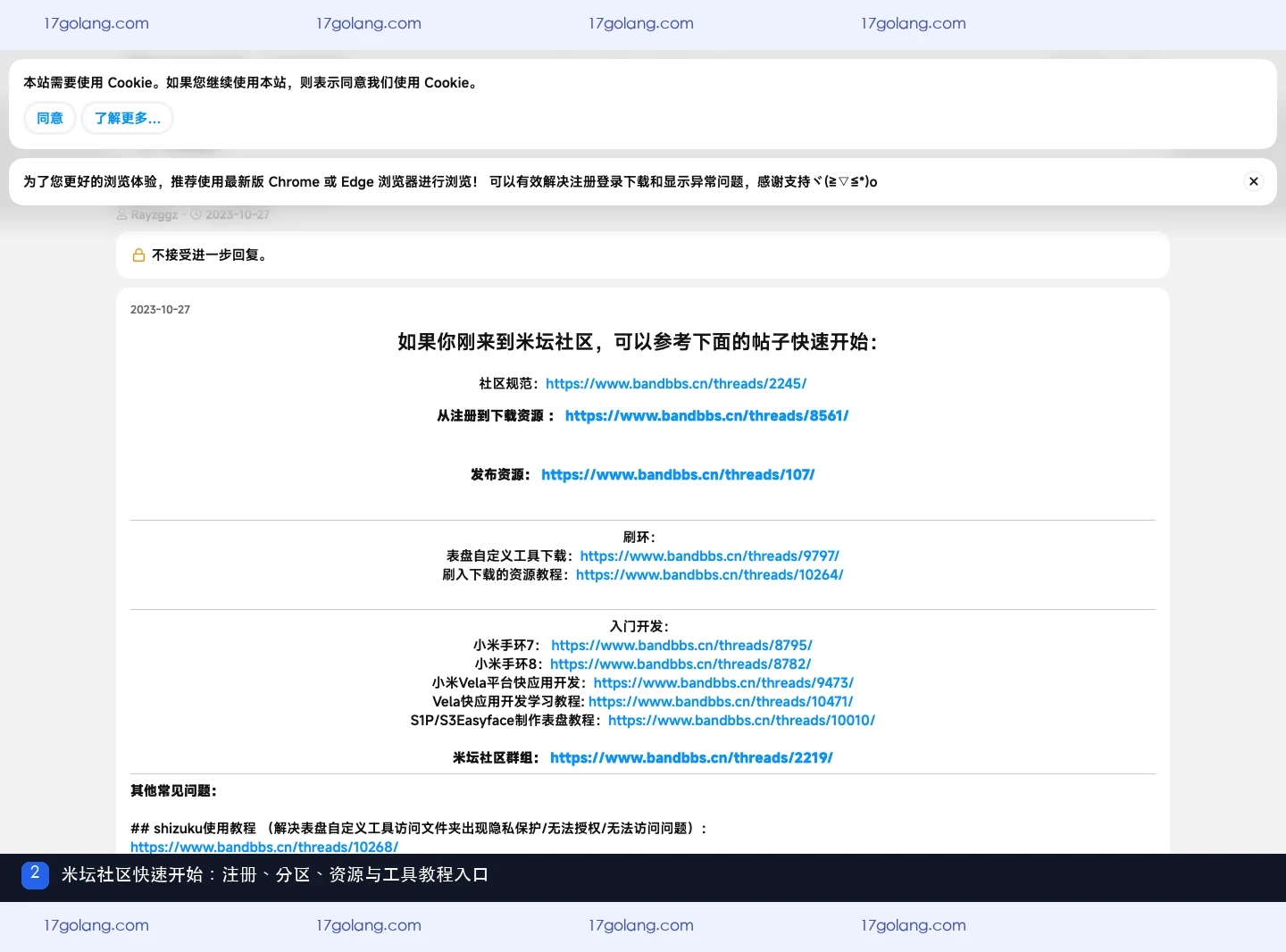Open the shizuku教程 threads/10268 link
The image size is (1286, 952).
click(264, 847)
